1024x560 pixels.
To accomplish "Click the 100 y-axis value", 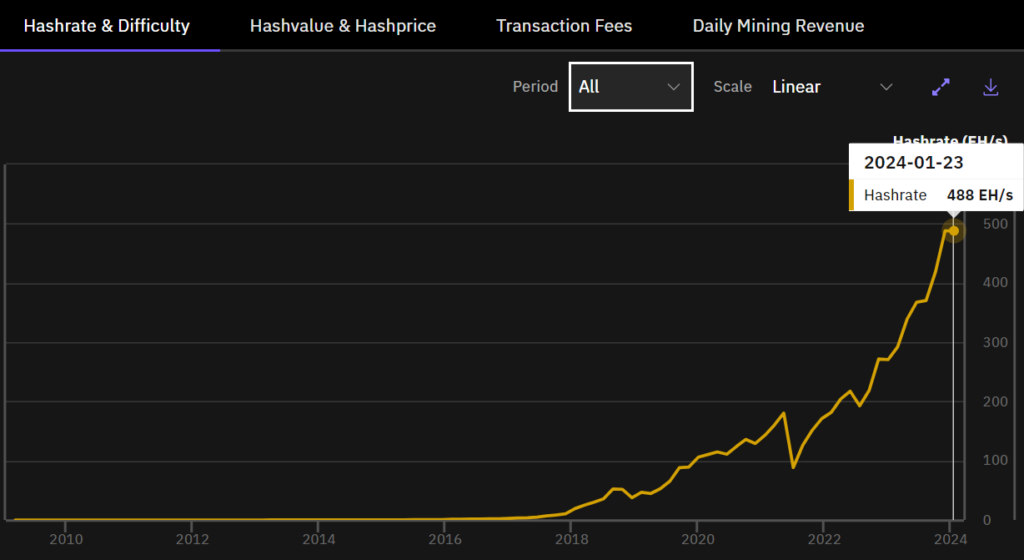I will [x=995, y=460].
